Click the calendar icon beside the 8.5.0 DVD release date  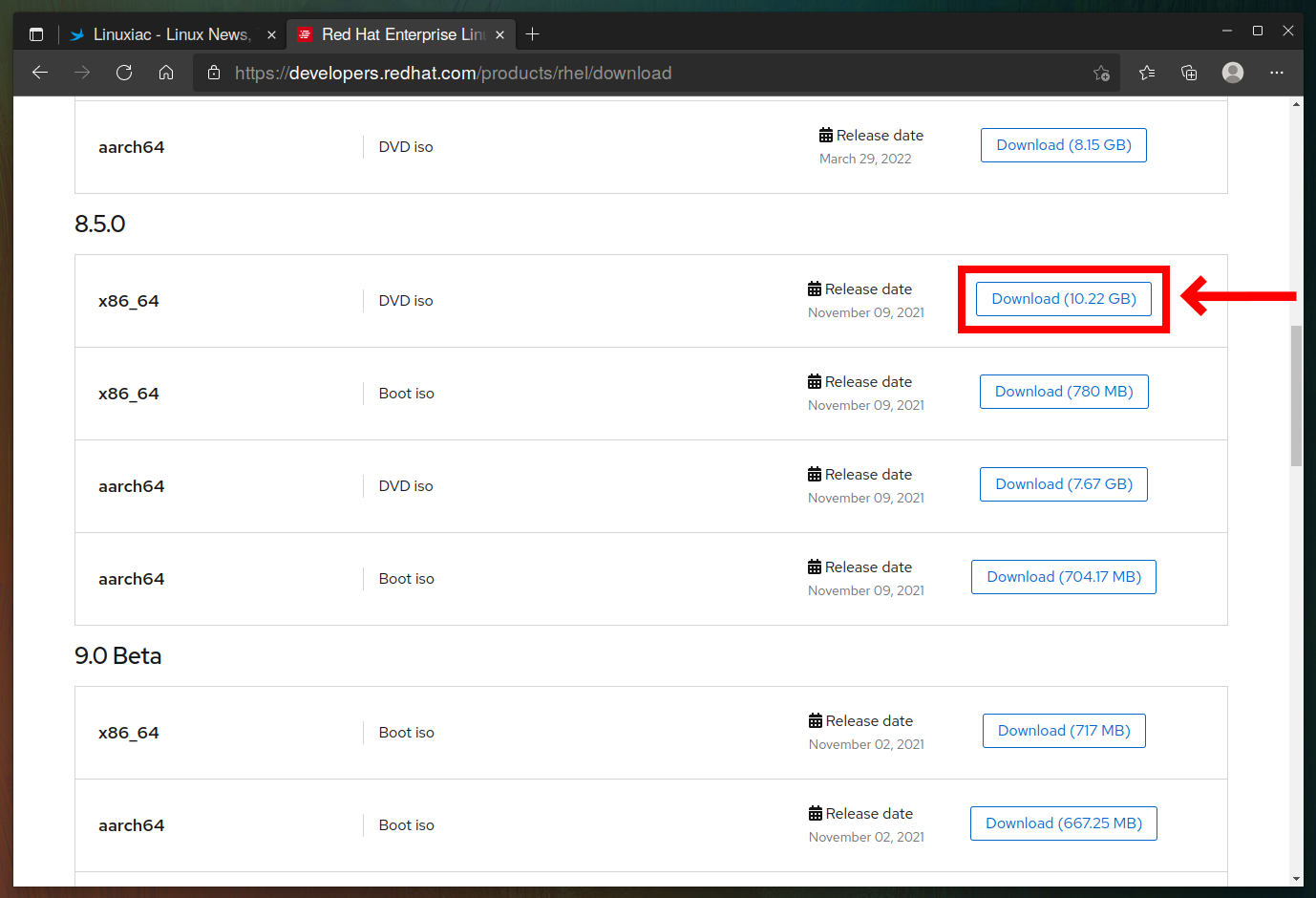814,288
